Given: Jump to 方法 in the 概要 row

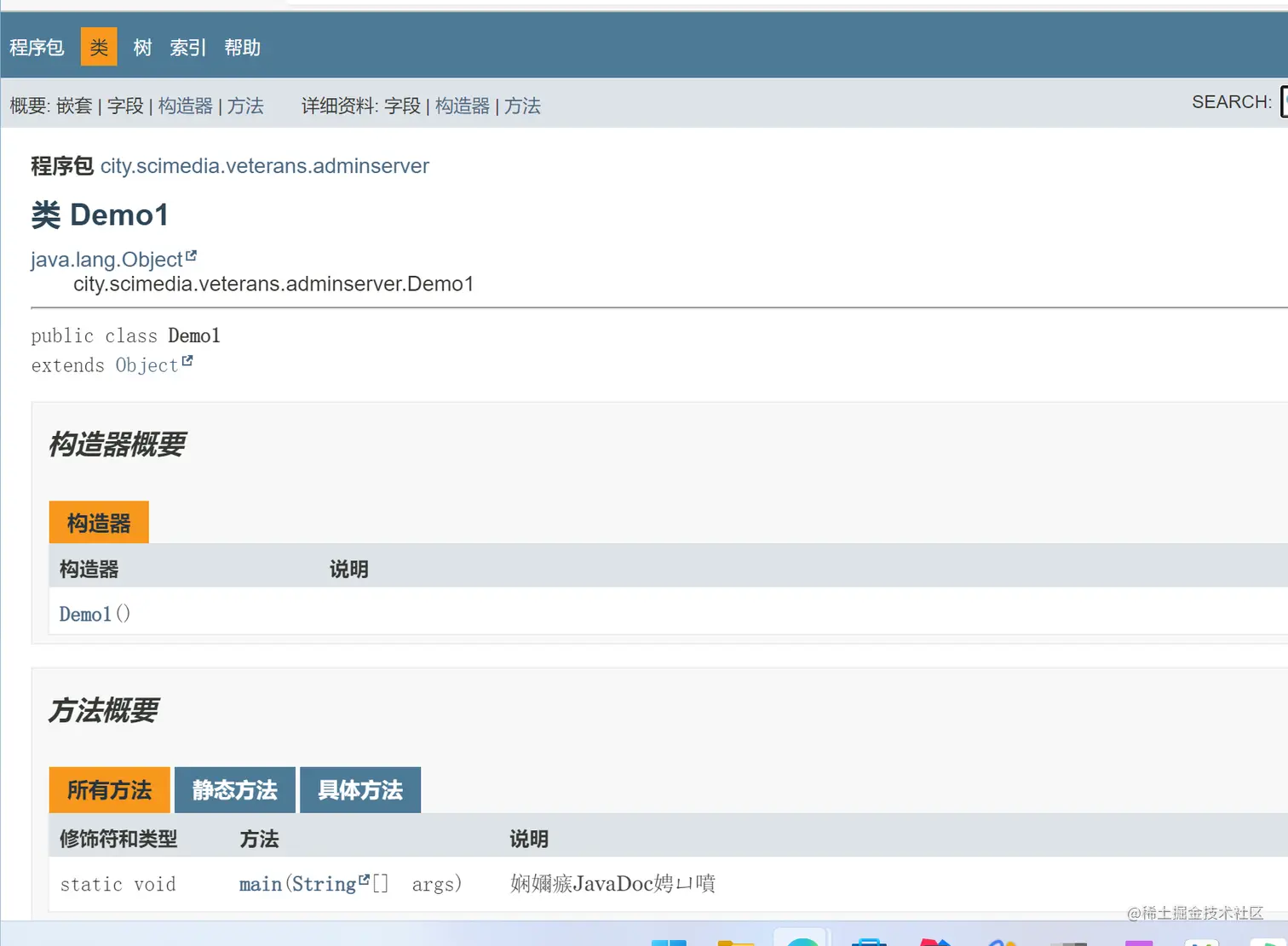Looking at the screenshot, I should pos(245,106).
